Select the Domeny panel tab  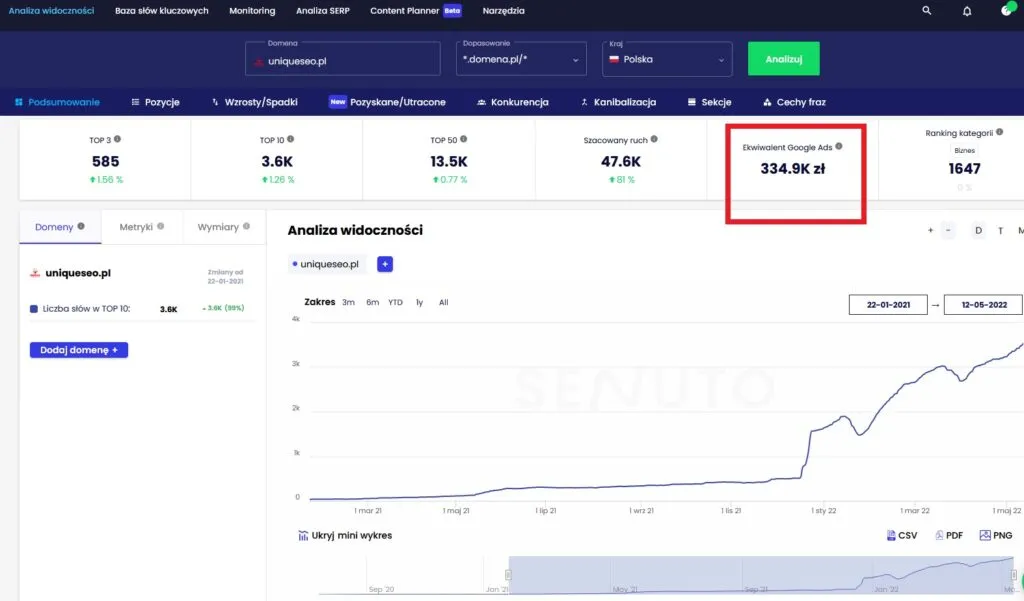60,227
